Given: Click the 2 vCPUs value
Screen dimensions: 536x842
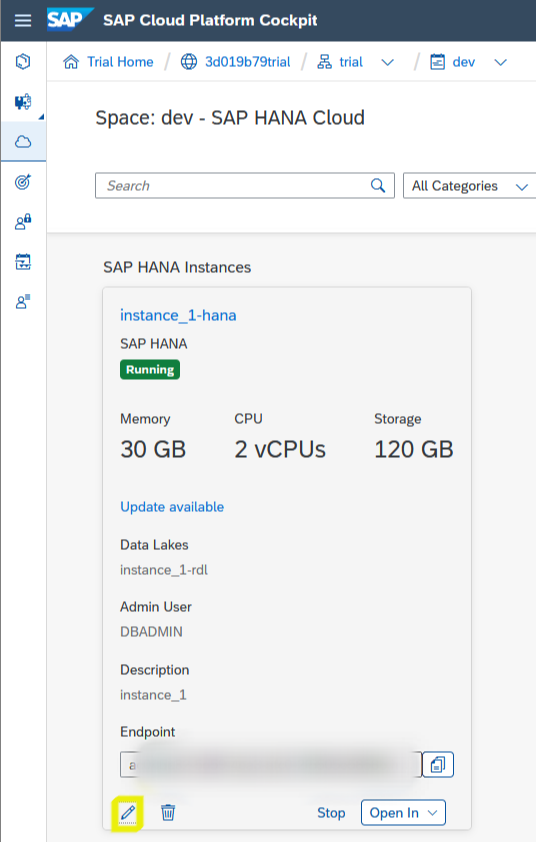Looking at the screenshot, I should [280, 449].
